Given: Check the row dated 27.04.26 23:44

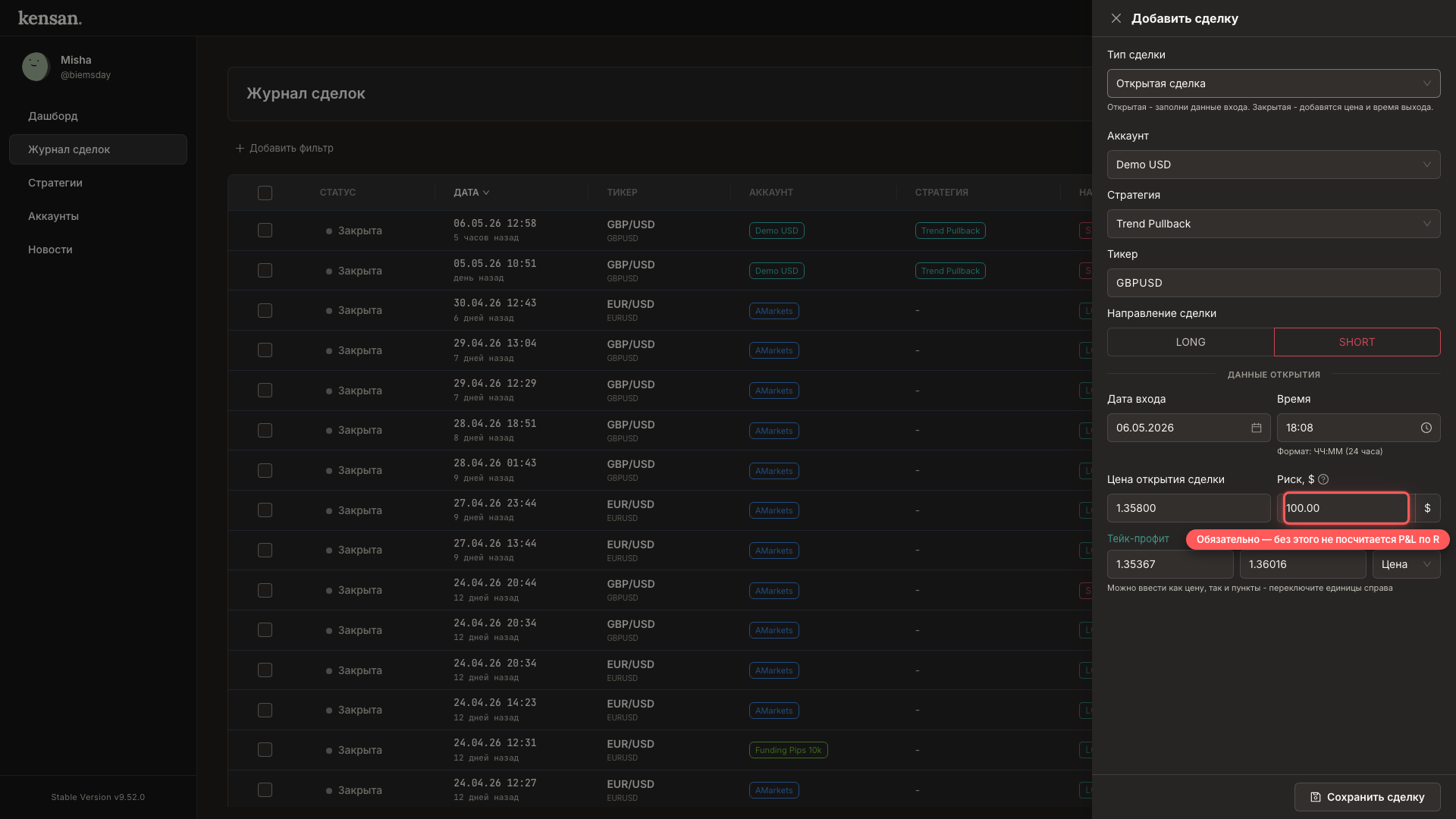Looking at the screenshot, I should click(265, 510).
